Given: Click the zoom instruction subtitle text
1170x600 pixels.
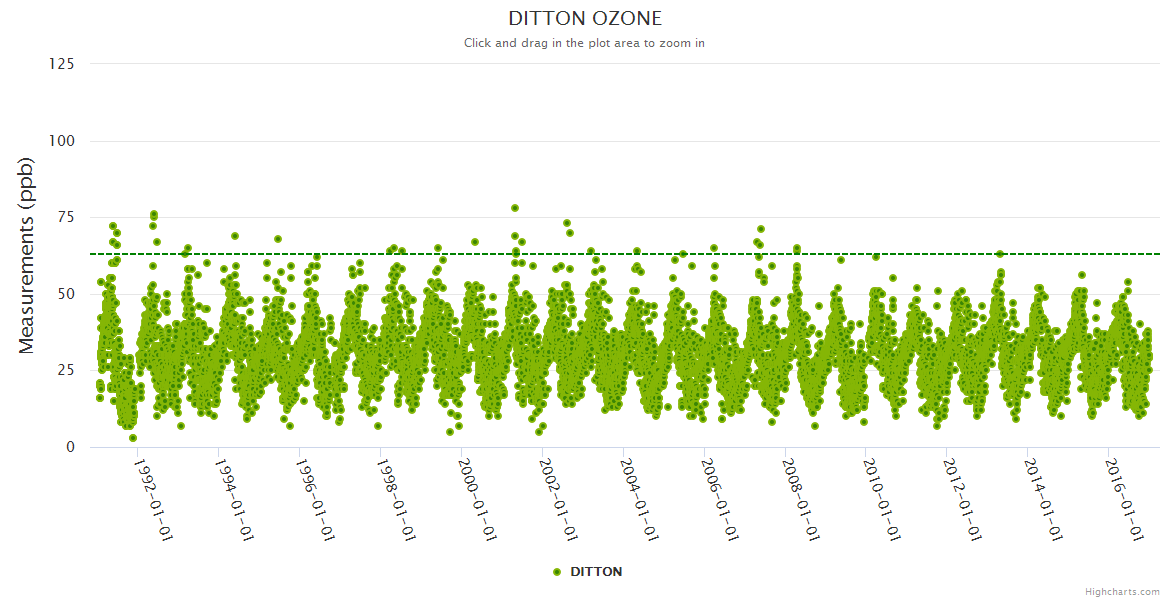Looking at the screenshot, I should tap(585, 43).
